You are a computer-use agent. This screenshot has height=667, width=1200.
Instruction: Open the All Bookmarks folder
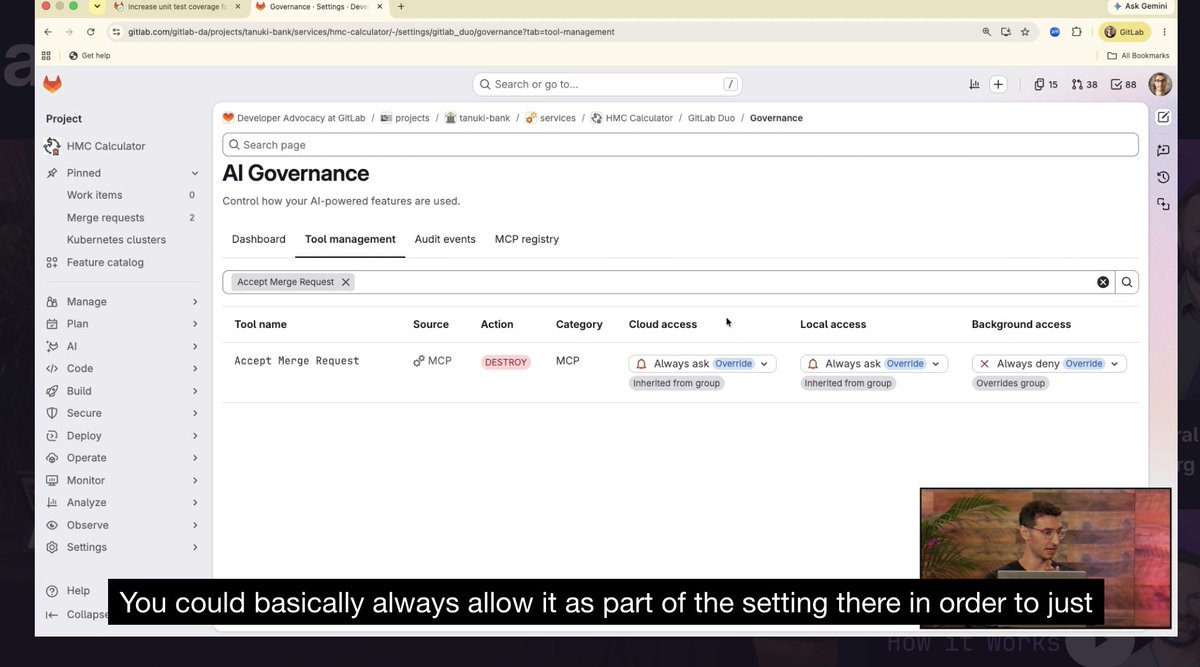tap(1138, 55)
